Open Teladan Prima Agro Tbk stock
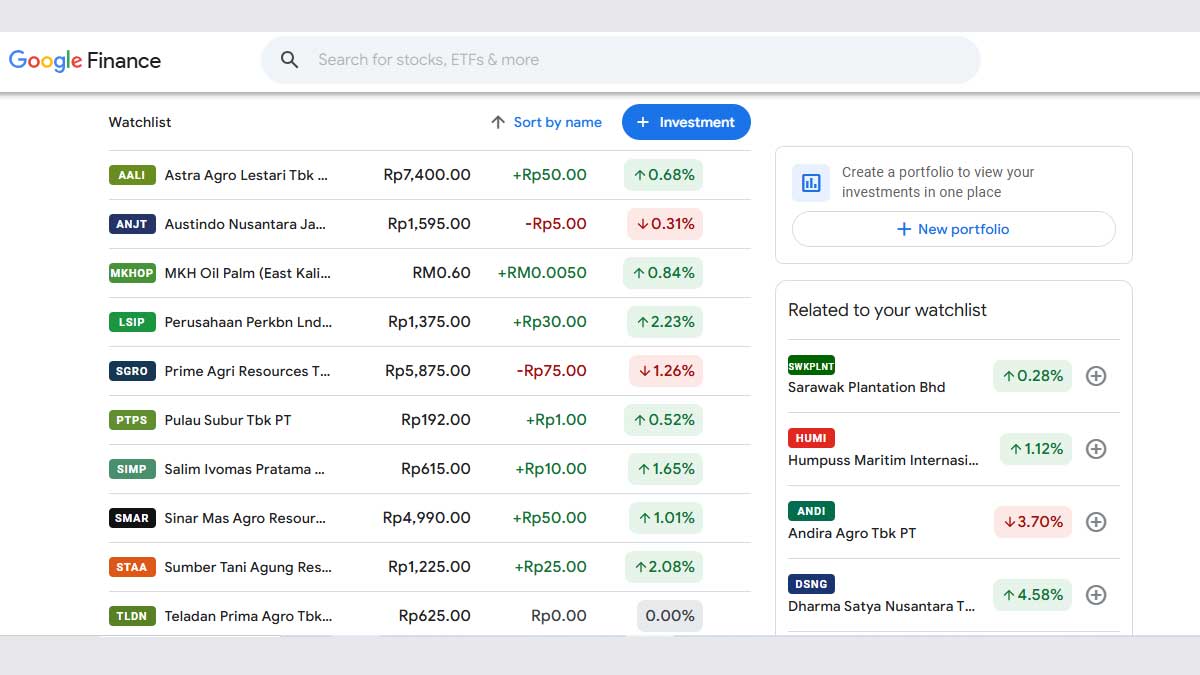Image resolution: width=1200 pixels, height=675 pixels. pos(248,616)
